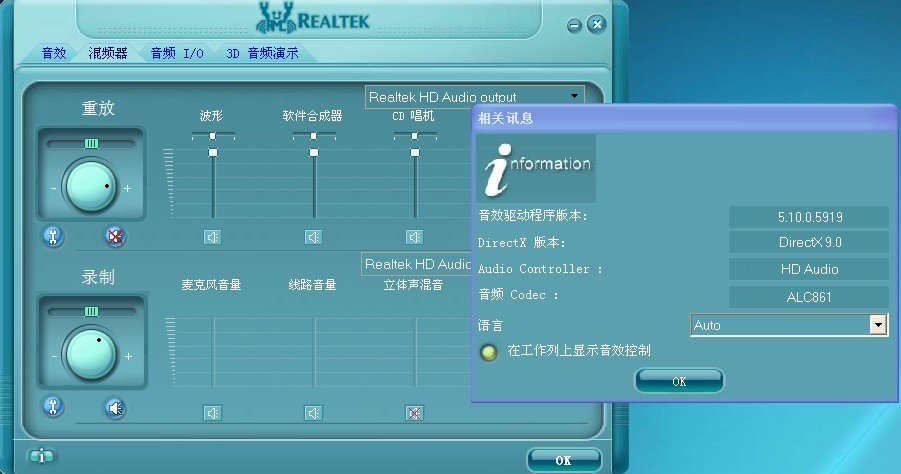The image size is (901, 474).
Task: Click the Realtek crab logo
Action: tap(276, 18)
